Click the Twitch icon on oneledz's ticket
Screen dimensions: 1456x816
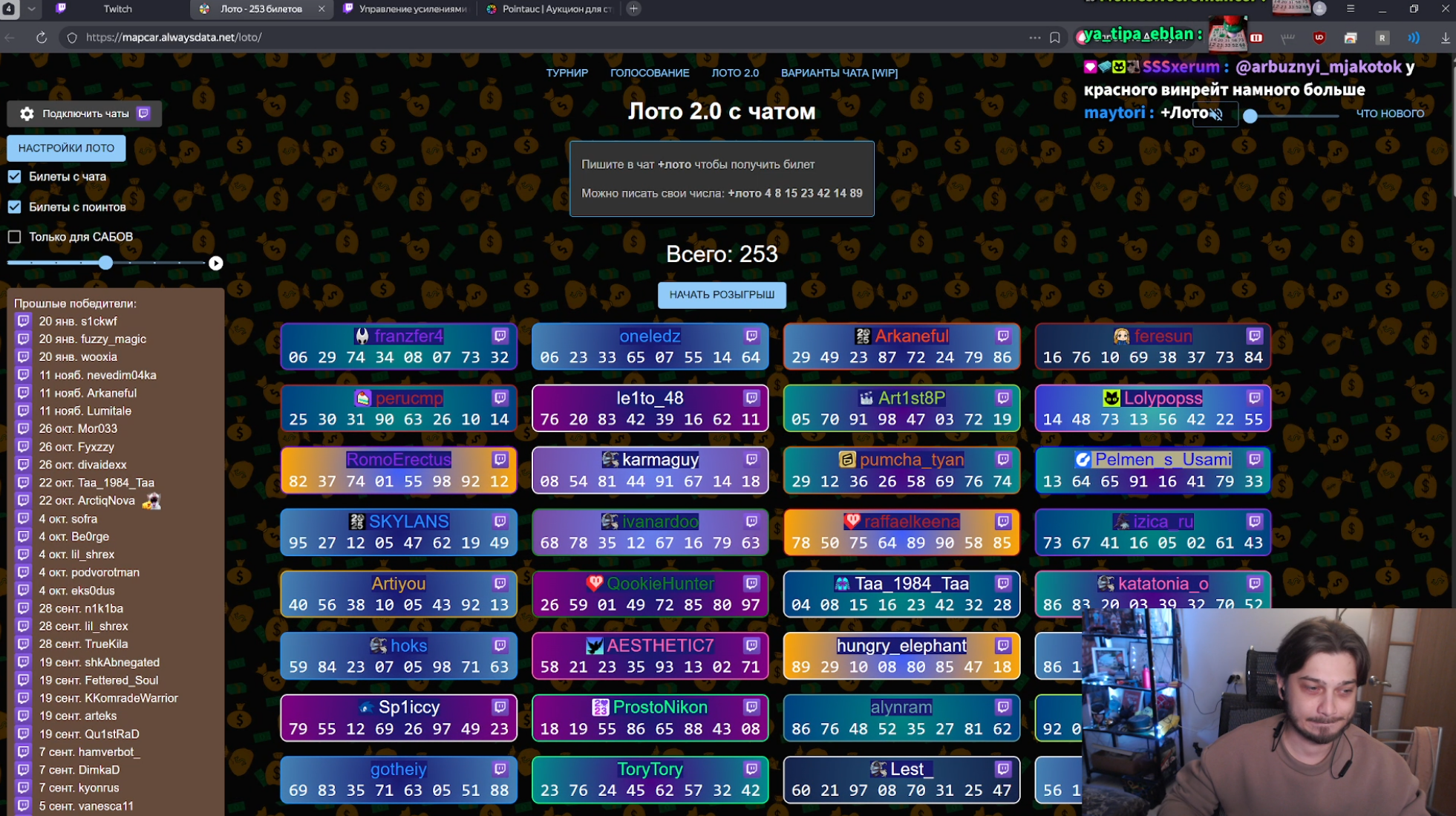pos(751,336)
